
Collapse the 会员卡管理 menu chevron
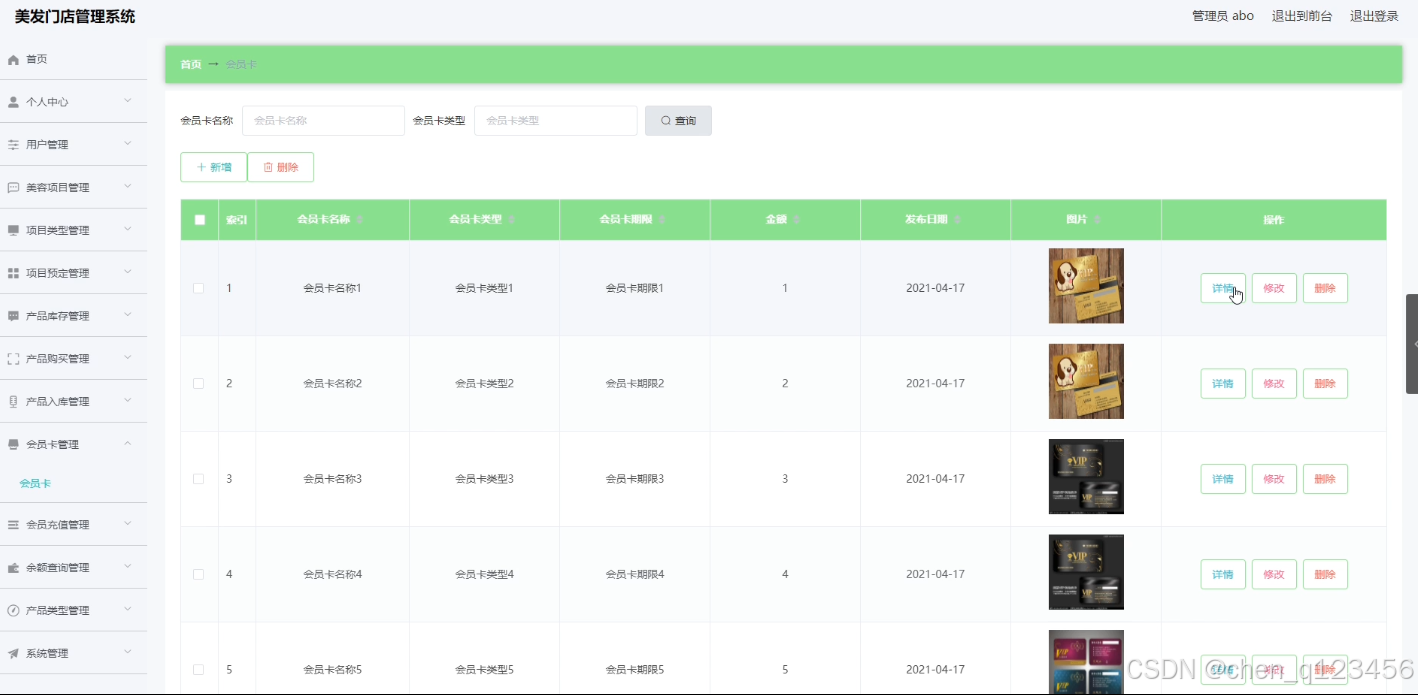[x=127, y=444]
